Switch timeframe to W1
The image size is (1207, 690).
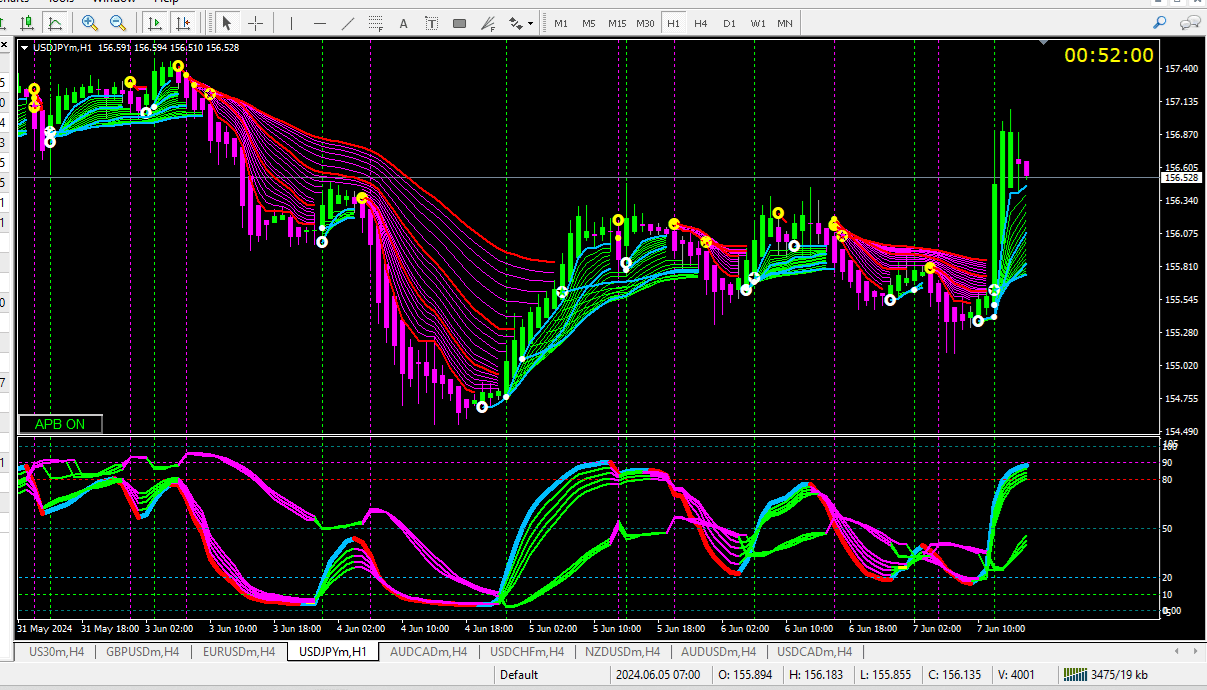click(758, 23)
